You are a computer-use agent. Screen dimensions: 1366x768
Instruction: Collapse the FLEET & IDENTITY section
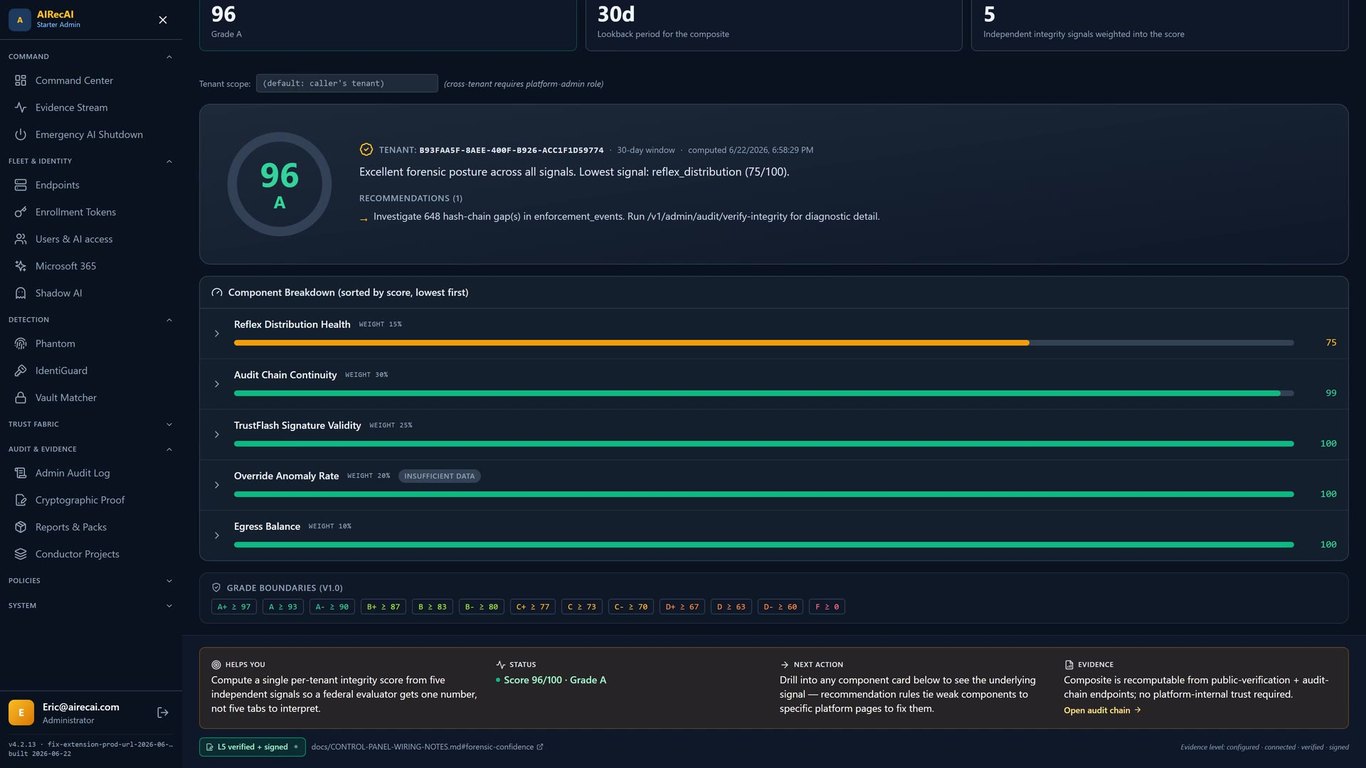(x=169, y=161)
